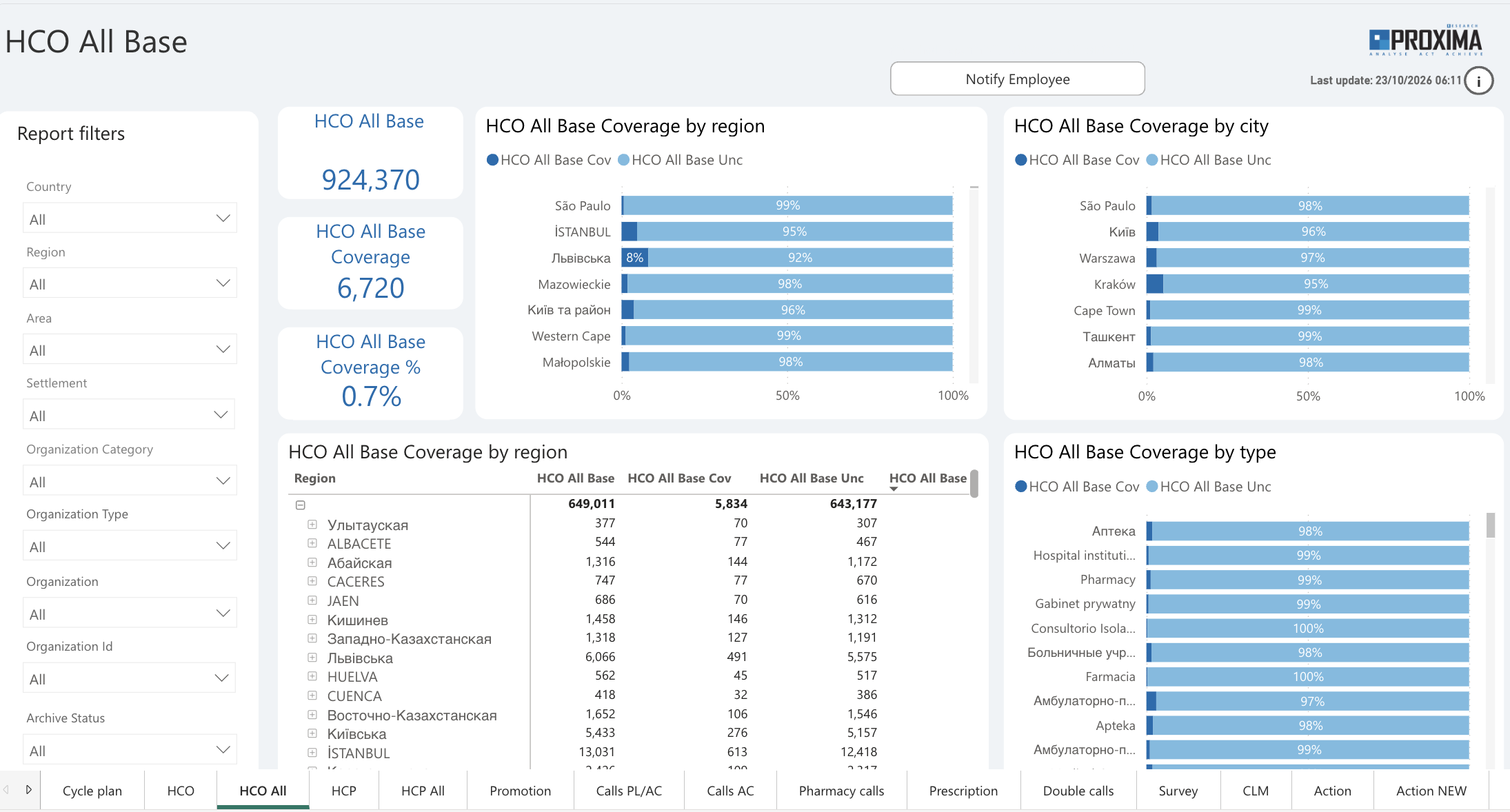Switch to the HCO tab
Screen dimensions: 1510x812
pyautogui.click(x=181, y=791)
